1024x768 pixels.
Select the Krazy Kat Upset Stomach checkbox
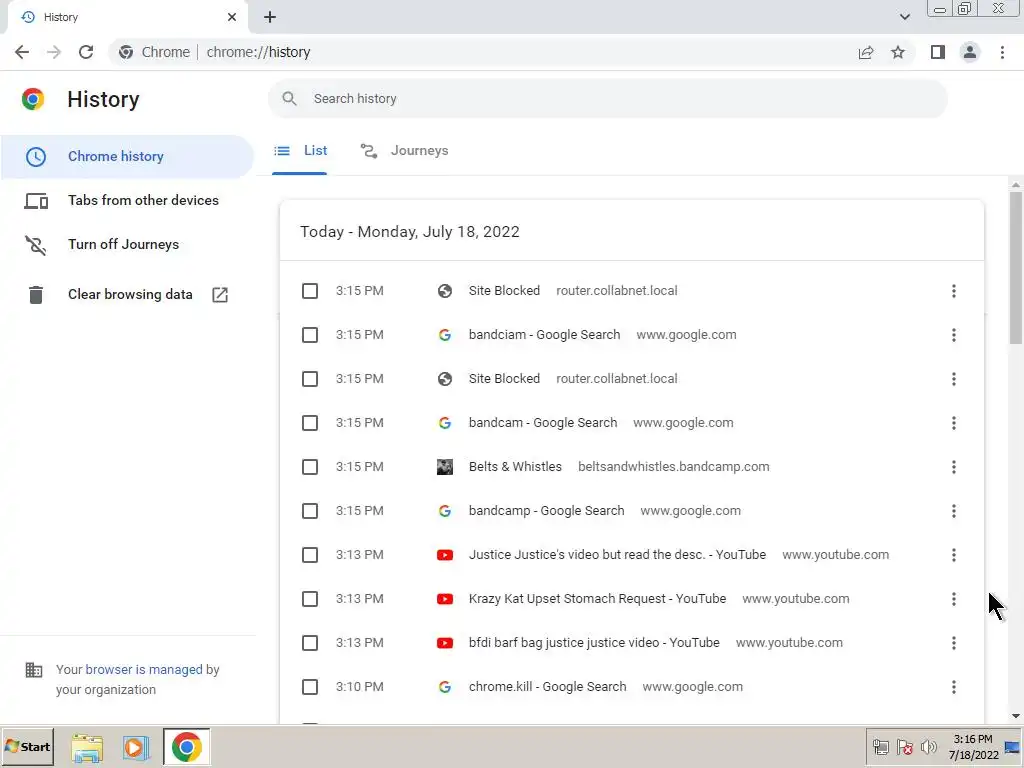310,599
